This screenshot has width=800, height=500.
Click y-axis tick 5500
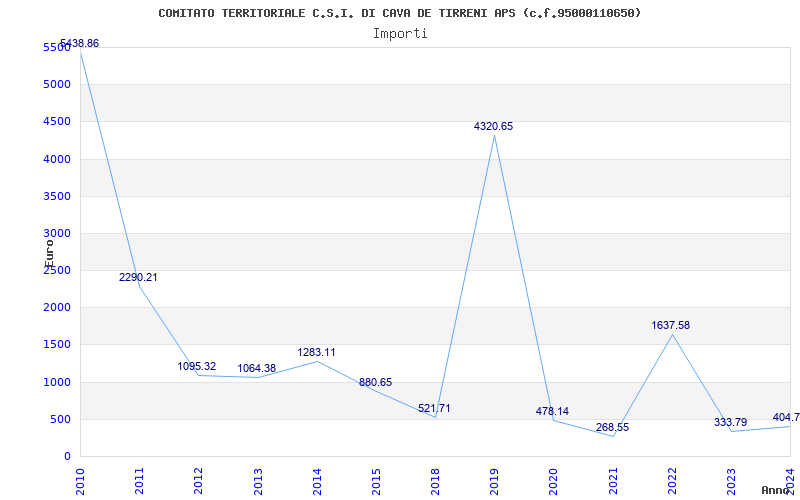(x=57, y=47)
